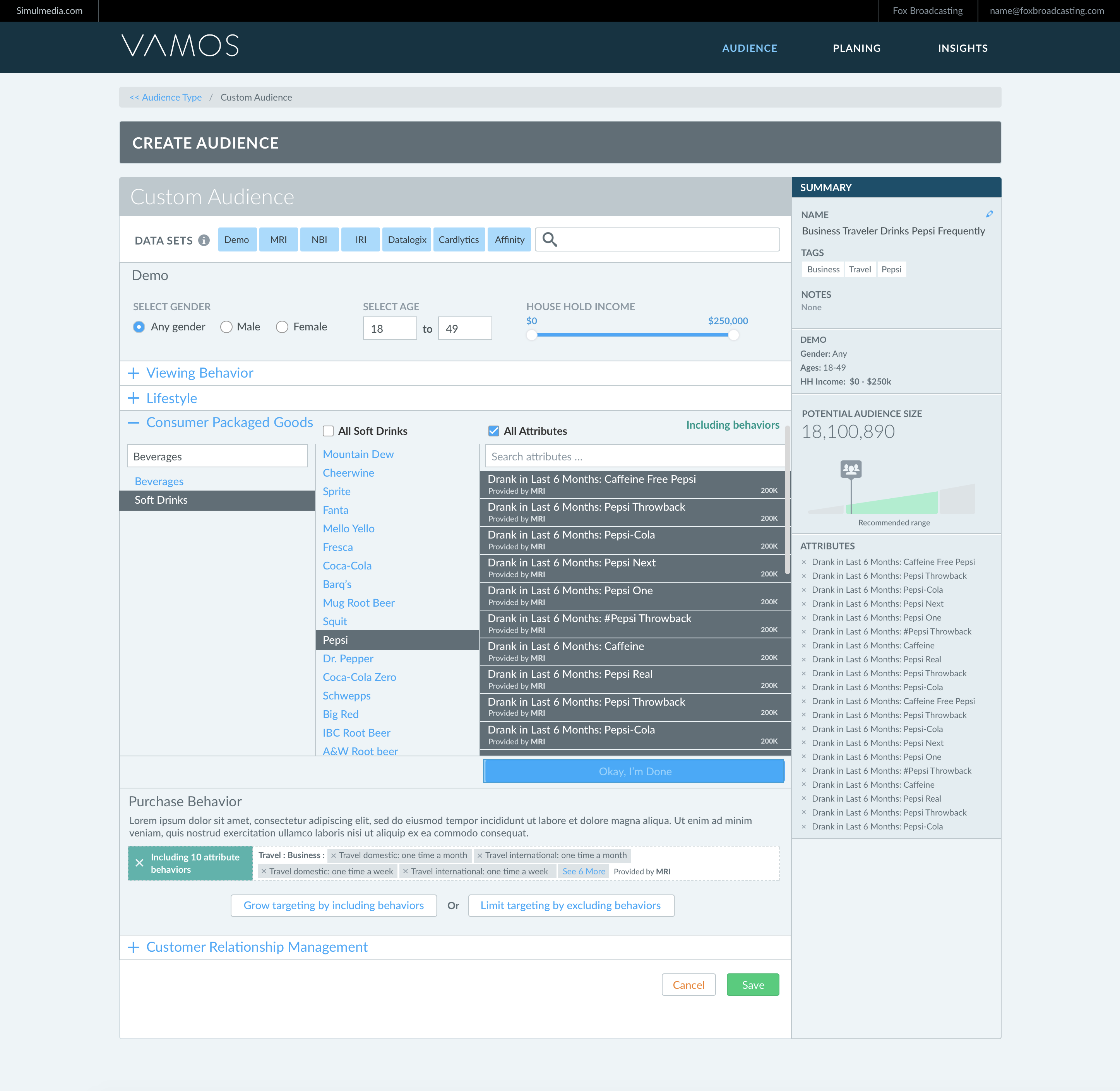Screen dimensions: 1120x1091
Task: Select Mountain Dew in drinks list
Action: (x=358, y=454)
